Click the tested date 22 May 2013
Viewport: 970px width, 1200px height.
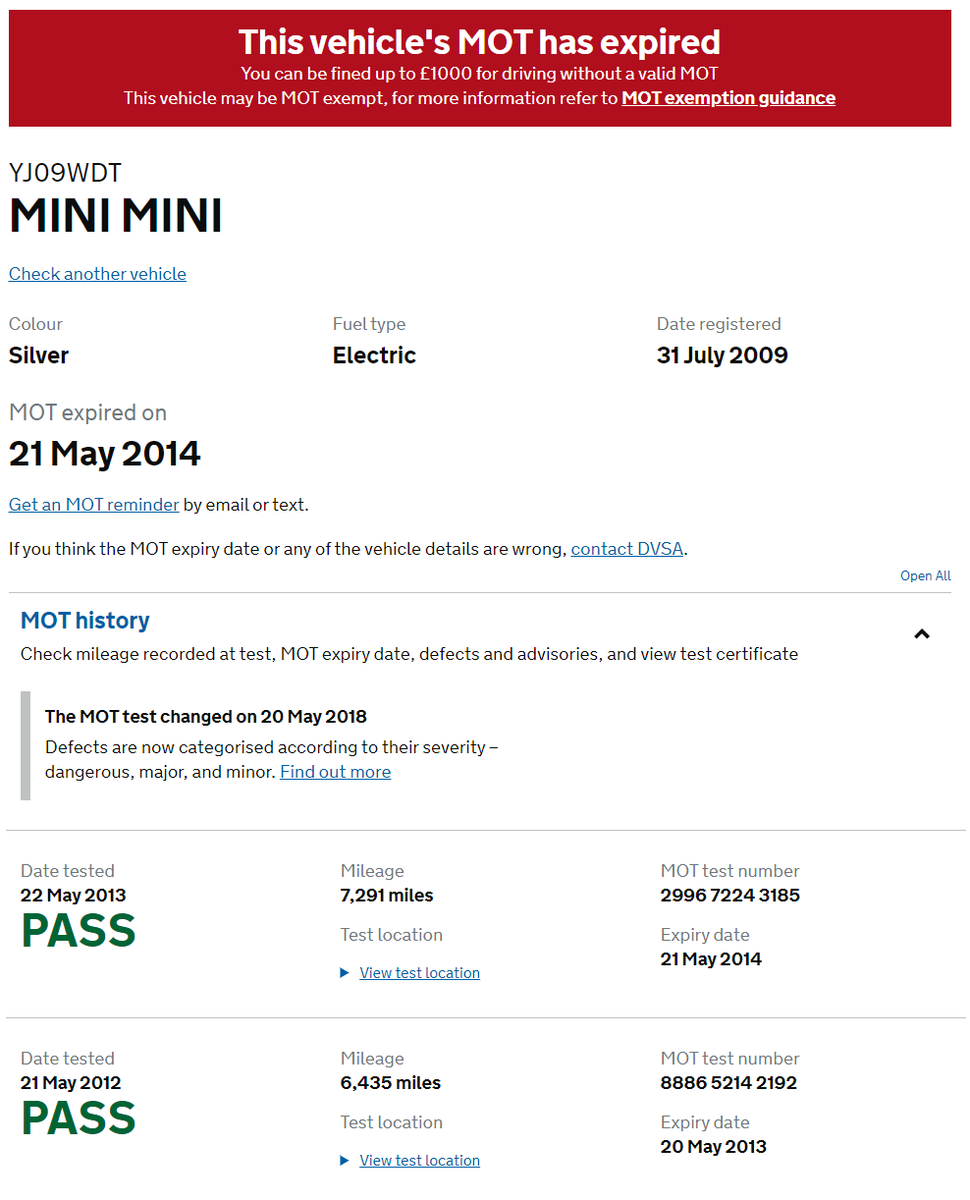click(73, 895)
